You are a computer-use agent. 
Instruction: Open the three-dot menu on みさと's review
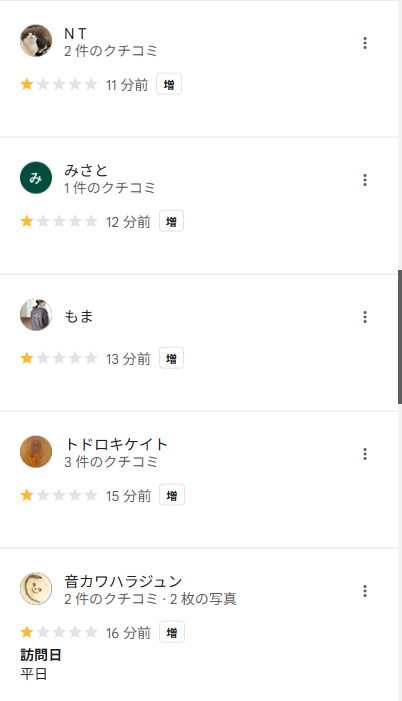[x=365, y=180]
